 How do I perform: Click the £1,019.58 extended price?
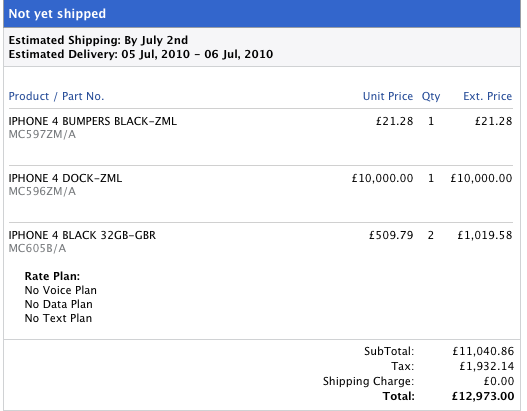coord(485,235)
